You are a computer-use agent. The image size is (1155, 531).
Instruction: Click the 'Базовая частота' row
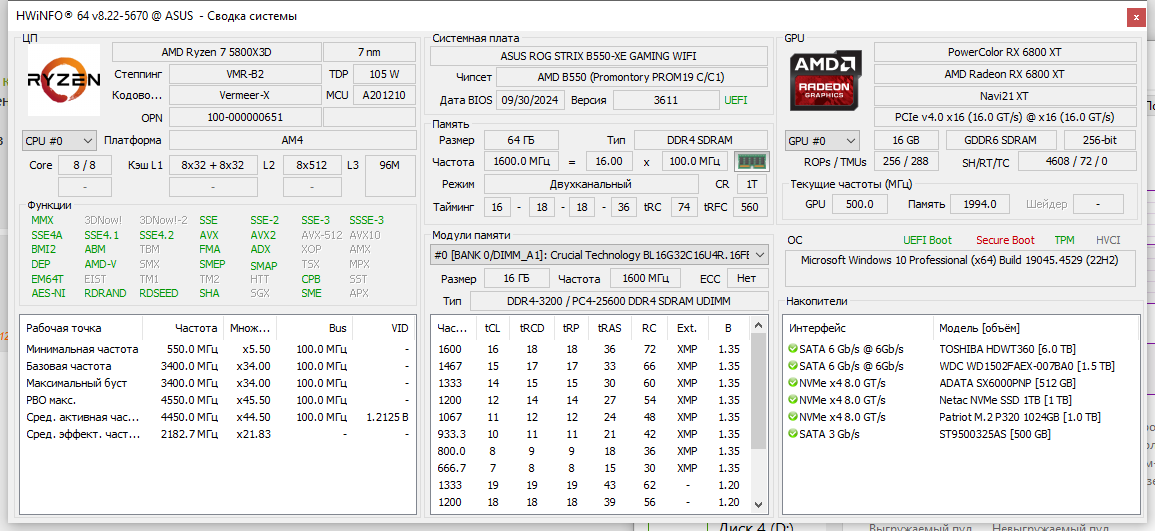(x=217, y=366)
